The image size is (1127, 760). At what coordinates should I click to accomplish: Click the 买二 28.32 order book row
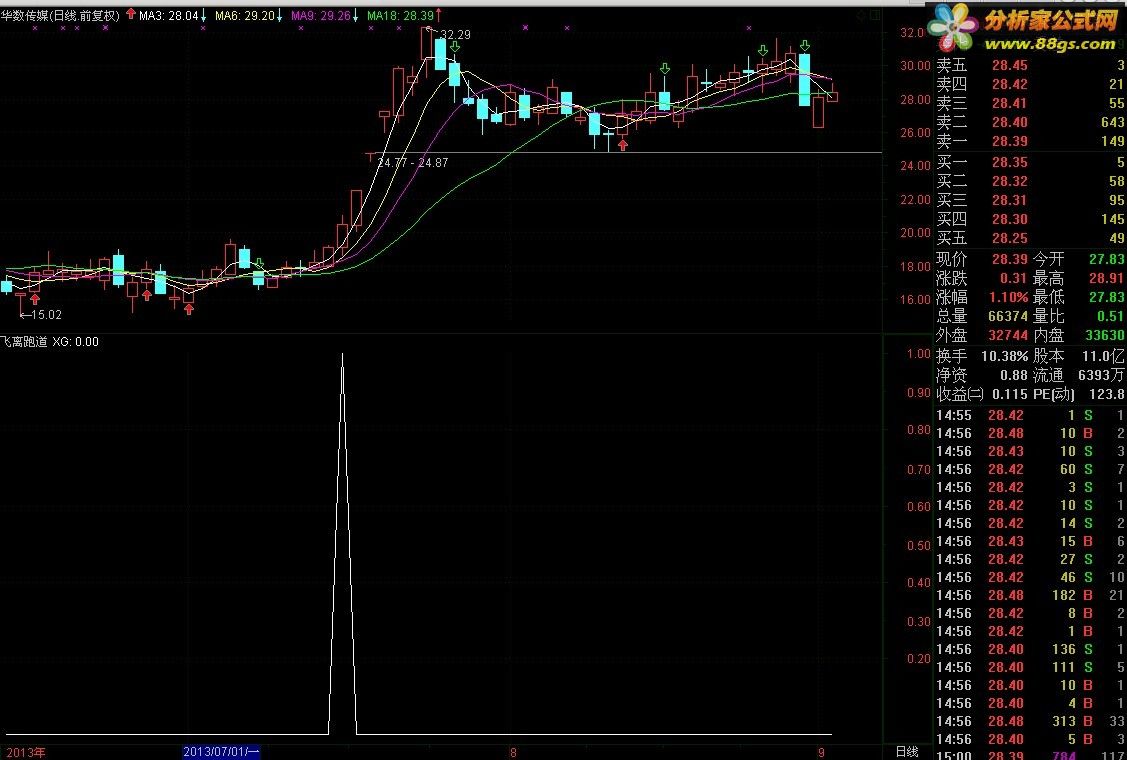click(1030, 181)
